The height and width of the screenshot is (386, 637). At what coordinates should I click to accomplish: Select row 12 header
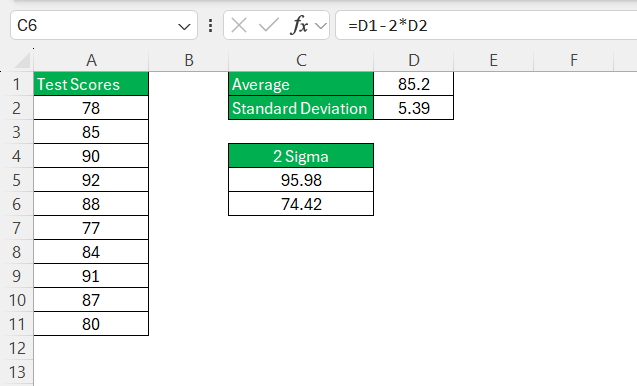tap(16, 348)
